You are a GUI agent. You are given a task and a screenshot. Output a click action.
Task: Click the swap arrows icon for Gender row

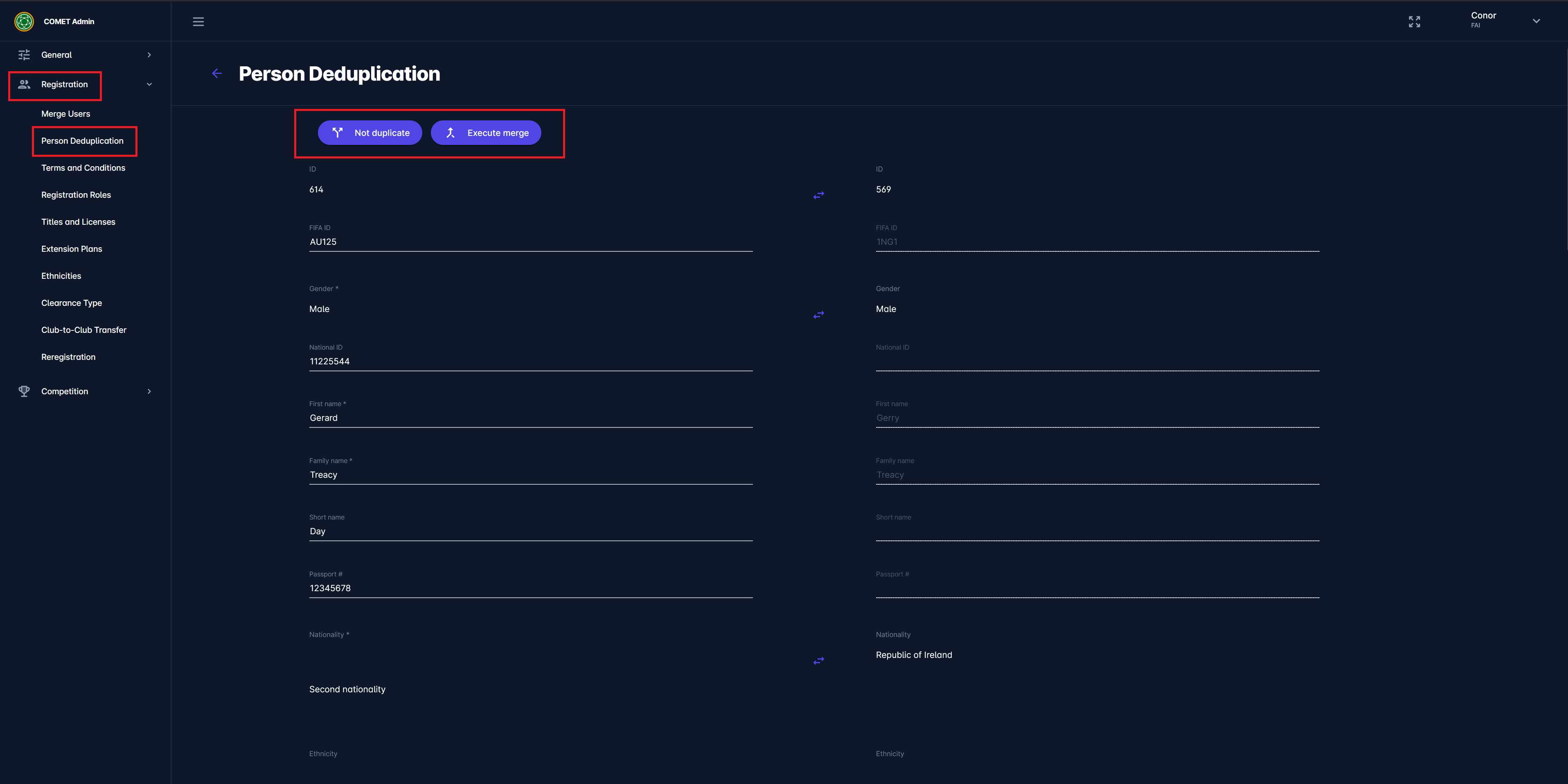tap(819, 315)
